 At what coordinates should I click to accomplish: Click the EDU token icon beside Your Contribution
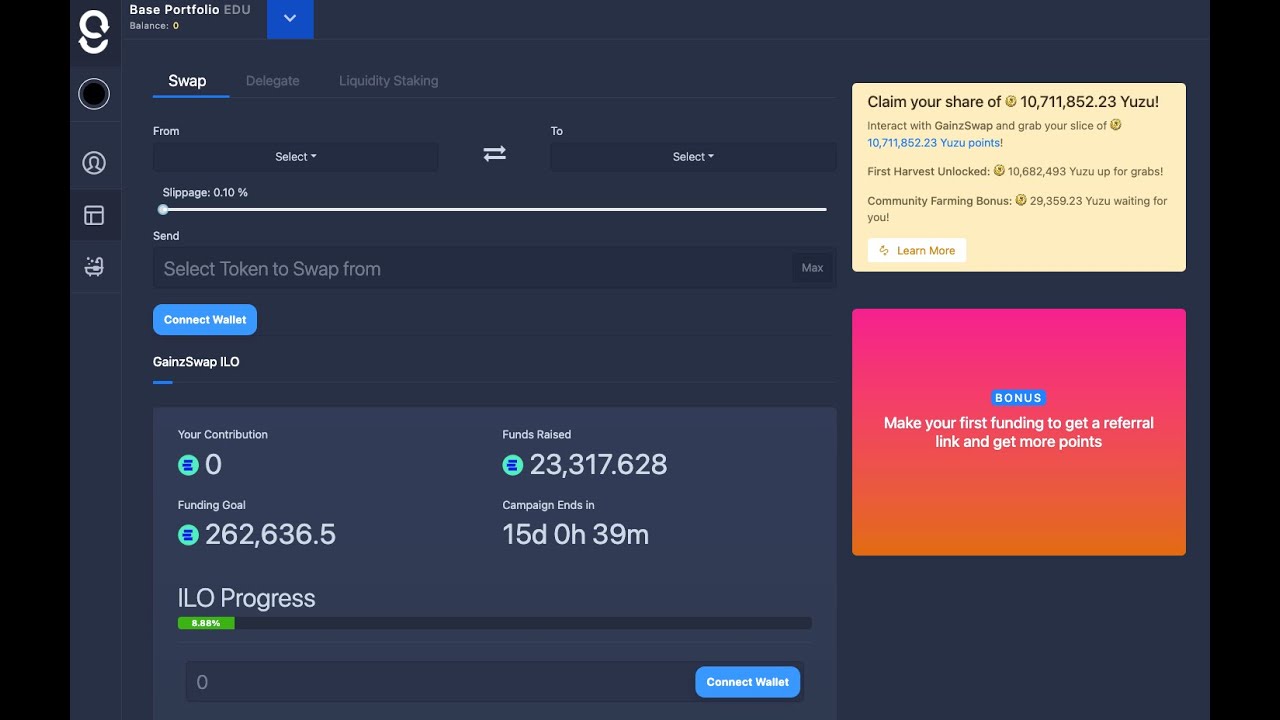pyautogui.click(x=188, y=465)
